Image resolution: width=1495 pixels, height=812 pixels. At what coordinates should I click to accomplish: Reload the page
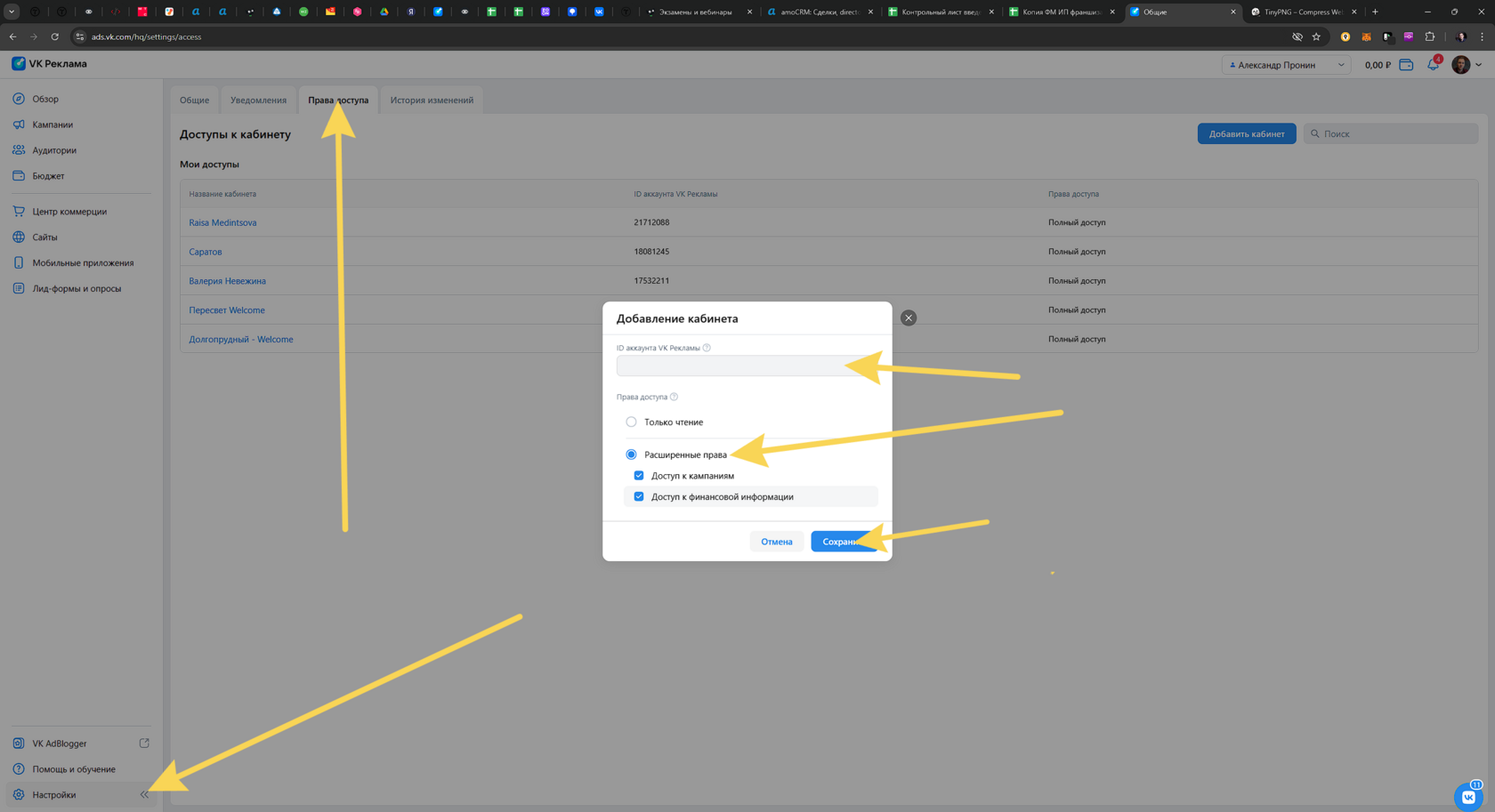click(54, 36)
